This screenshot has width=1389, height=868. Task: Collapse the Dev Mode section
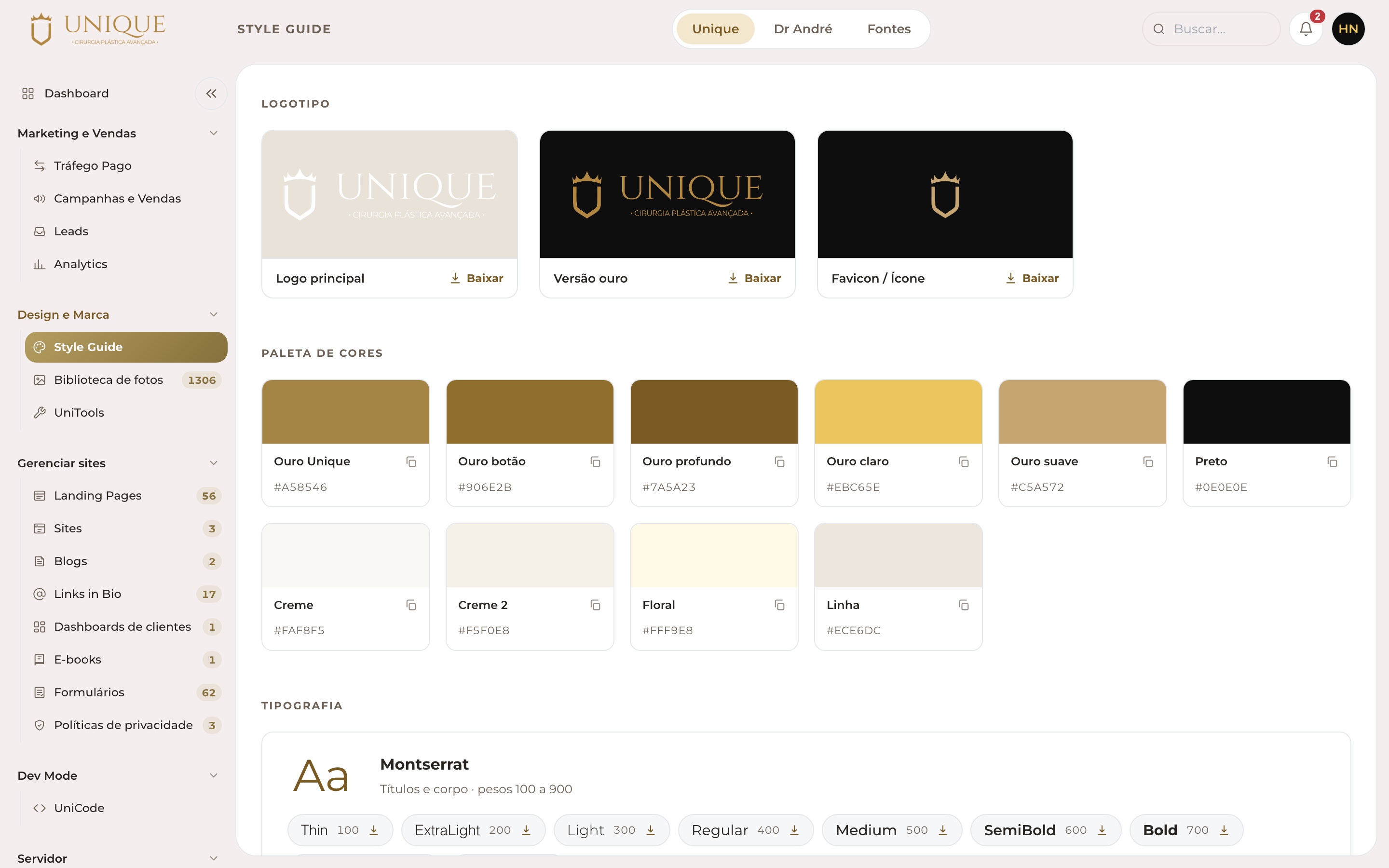214,775
